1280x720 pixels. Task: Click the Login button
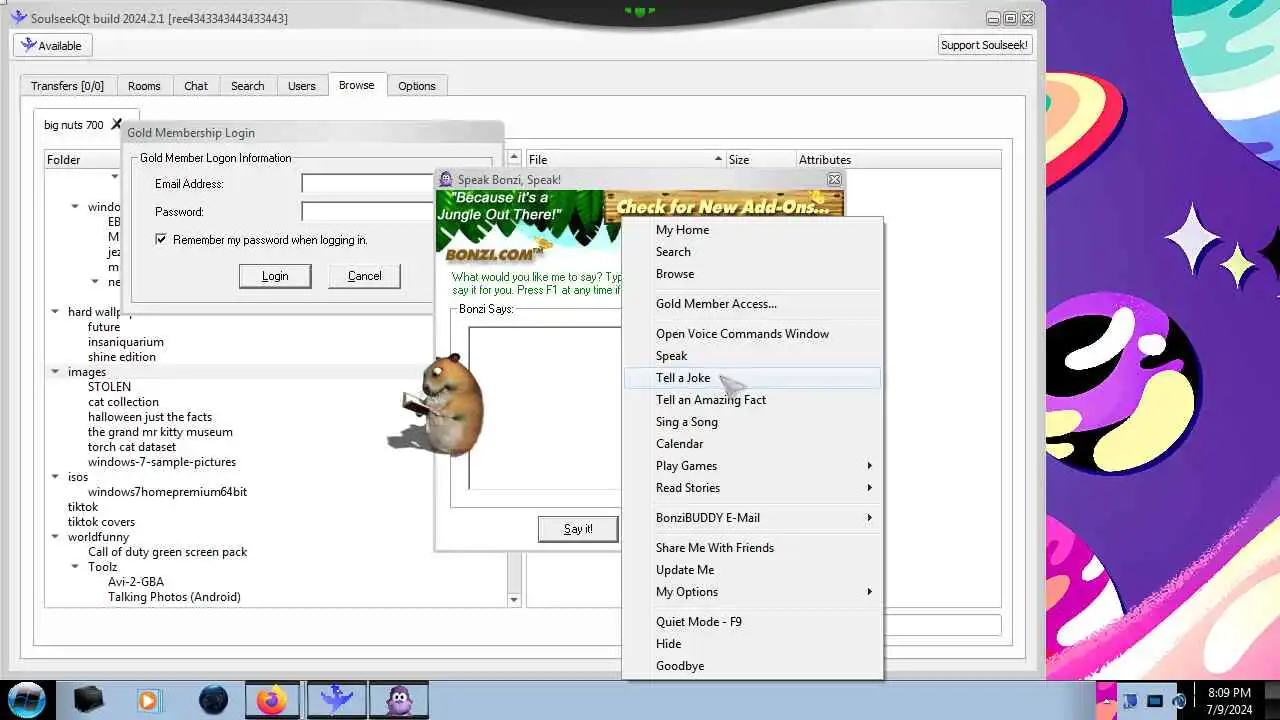click(x=275, y=276)
